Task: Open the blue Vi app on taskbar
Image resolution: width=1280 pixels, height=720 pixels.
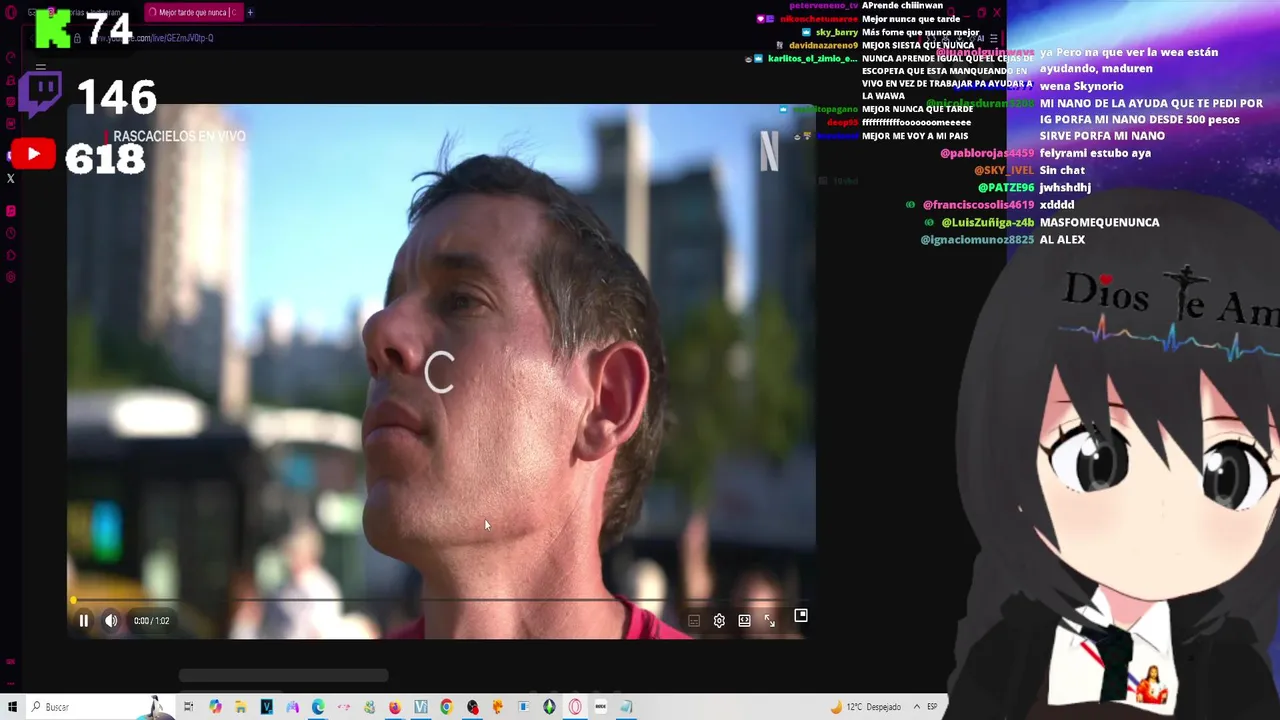Action: tap(421, 707)
